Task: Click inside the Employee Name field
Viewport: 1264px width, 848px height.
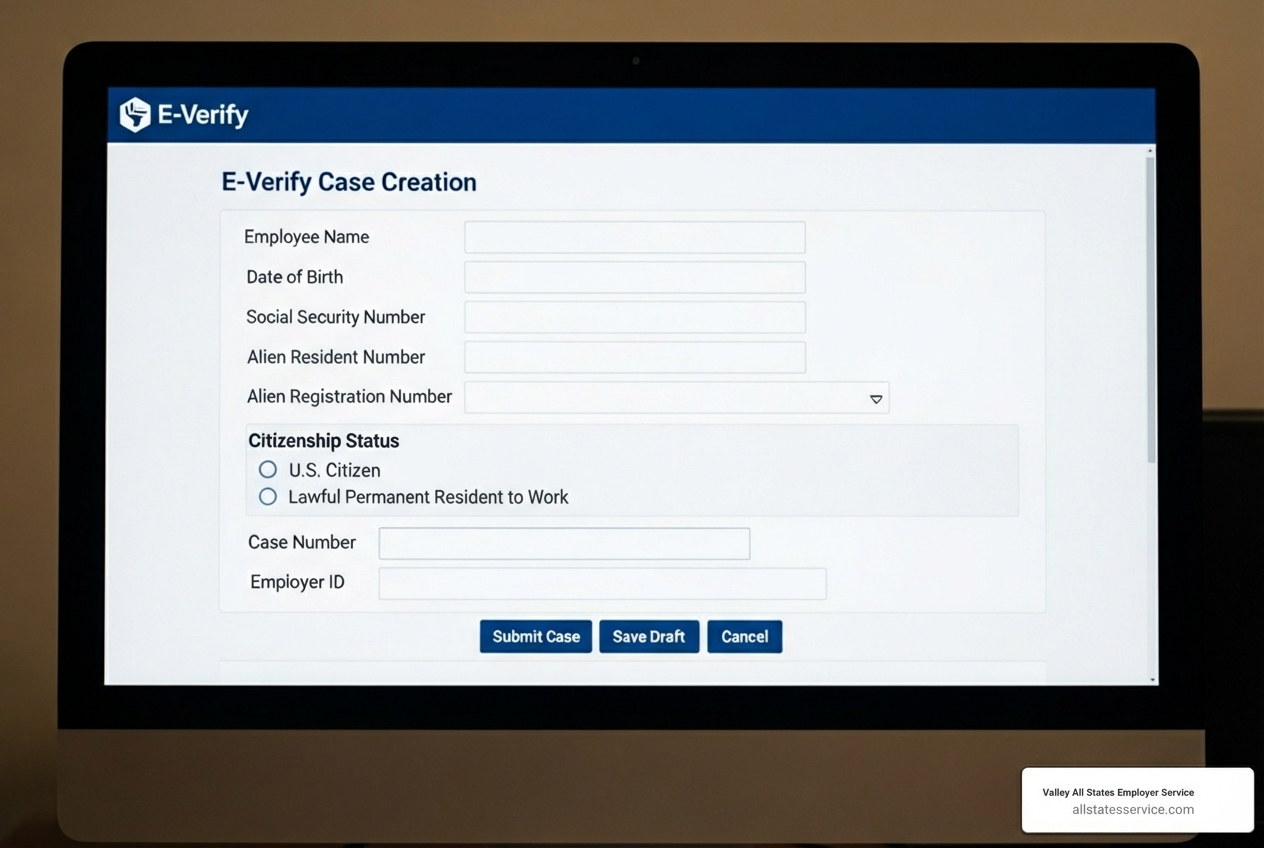Action: click(x=634, y=237)
